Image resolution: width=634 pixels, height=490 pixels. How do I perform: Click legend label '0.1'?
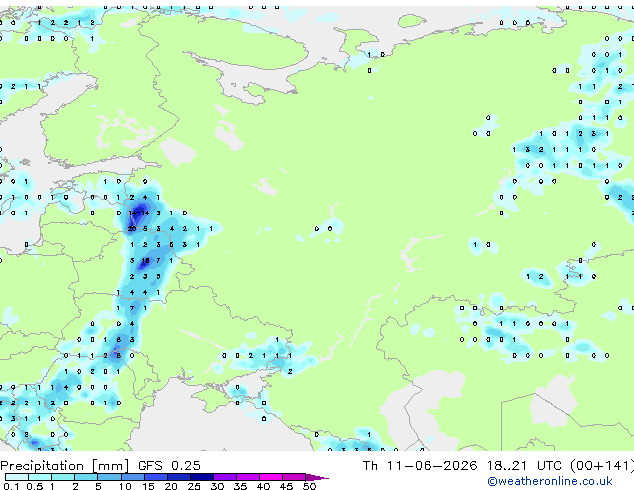11,486
